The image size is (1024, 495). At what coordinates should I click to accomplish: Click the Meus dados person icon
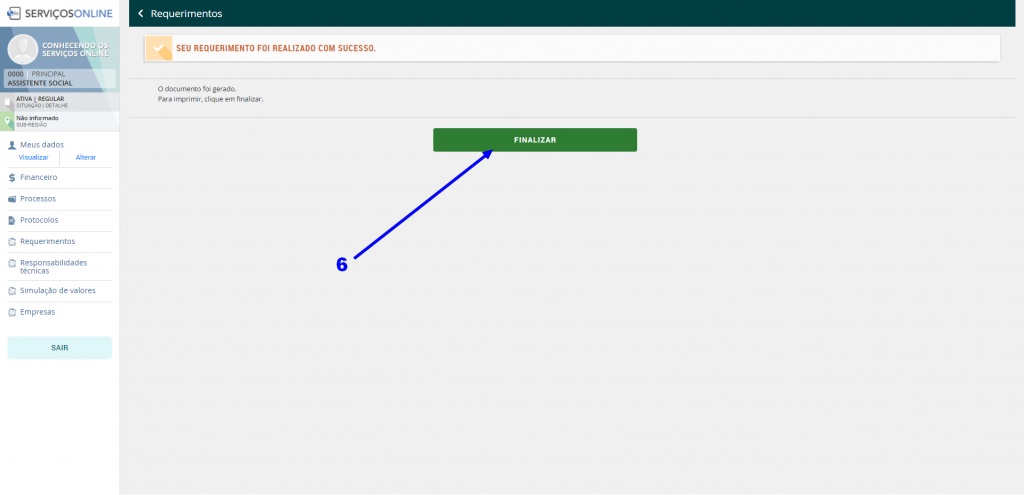click(11, 145)
